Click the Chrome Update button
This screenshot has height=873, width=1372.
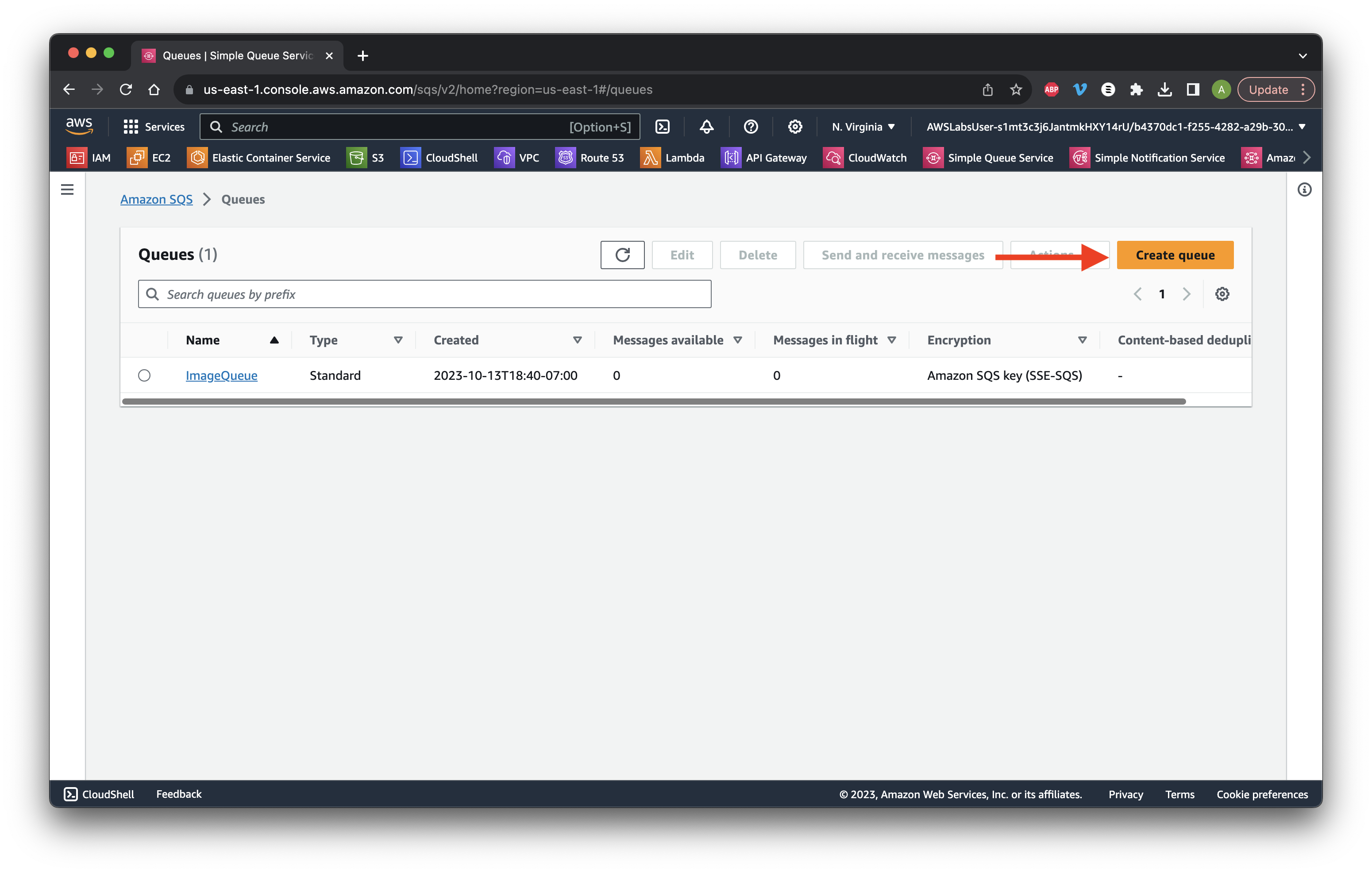[x=1276, y=89]
